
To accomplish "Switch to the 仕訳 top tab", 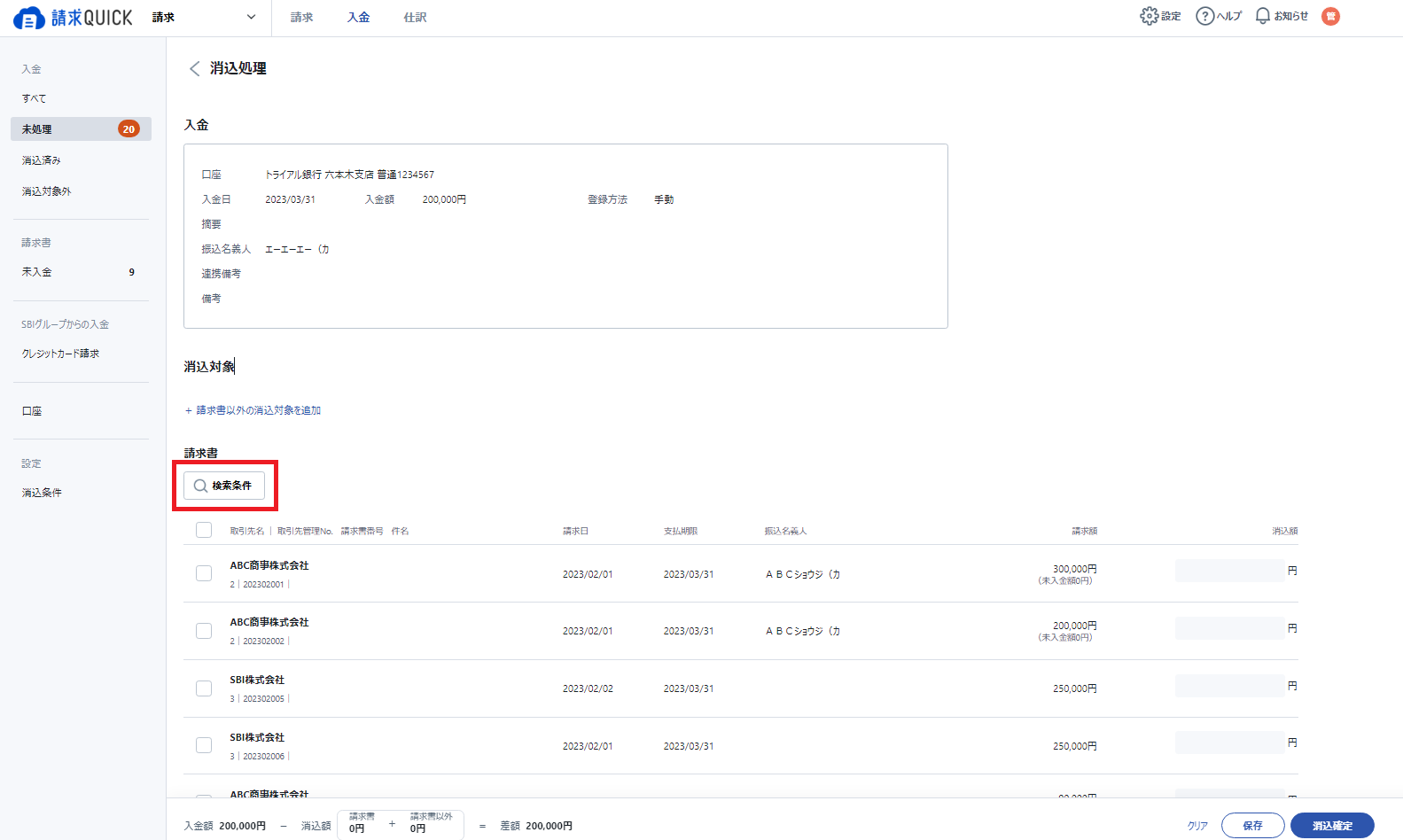I will coord(415,18).
